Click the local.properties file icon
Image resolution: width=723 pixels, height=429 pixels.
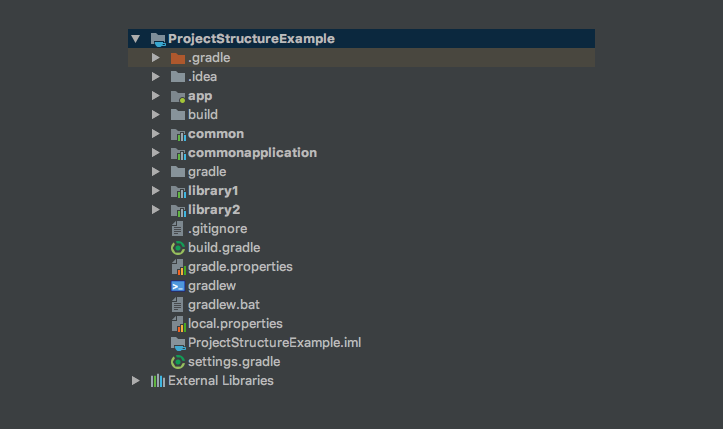pyautogui.click(x=178, y=324)
